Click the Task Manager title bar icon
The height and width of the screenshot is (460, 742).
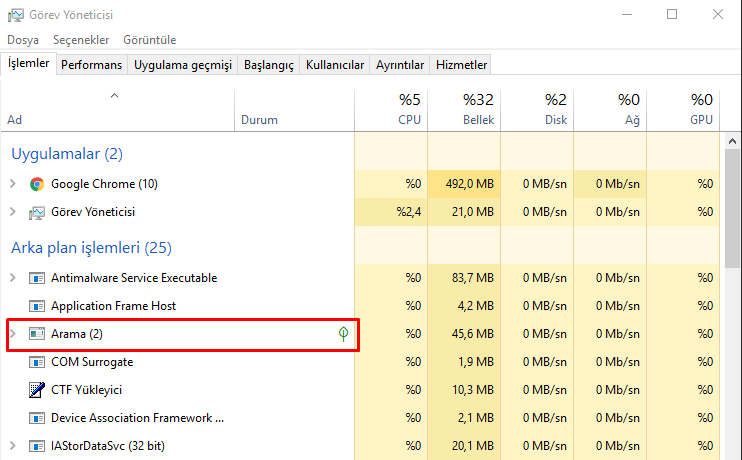14,14
